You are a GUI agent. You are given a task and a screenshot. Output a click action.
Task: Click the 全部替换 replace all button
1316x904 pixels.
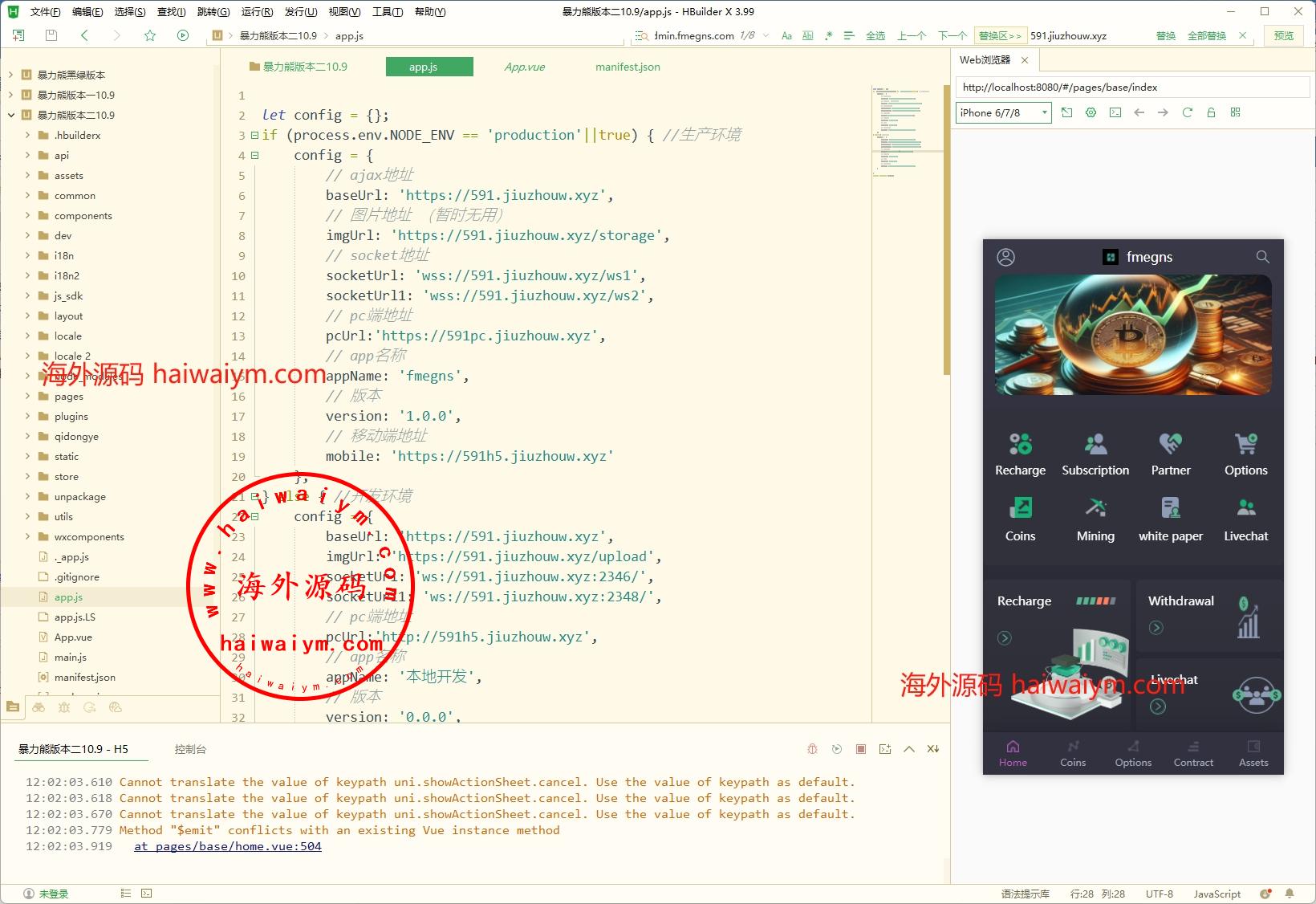click(1206, 35)
